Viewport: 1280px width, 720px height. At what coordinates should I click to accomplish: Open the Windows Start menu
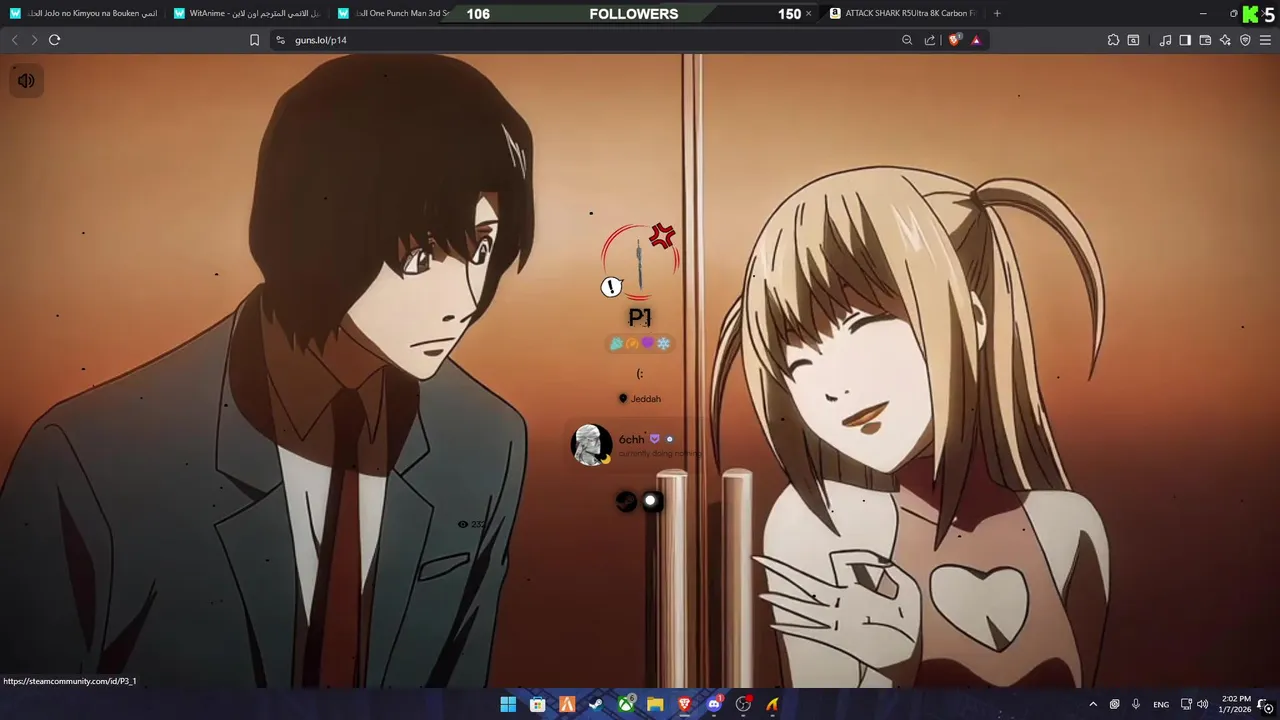point(508,704)
